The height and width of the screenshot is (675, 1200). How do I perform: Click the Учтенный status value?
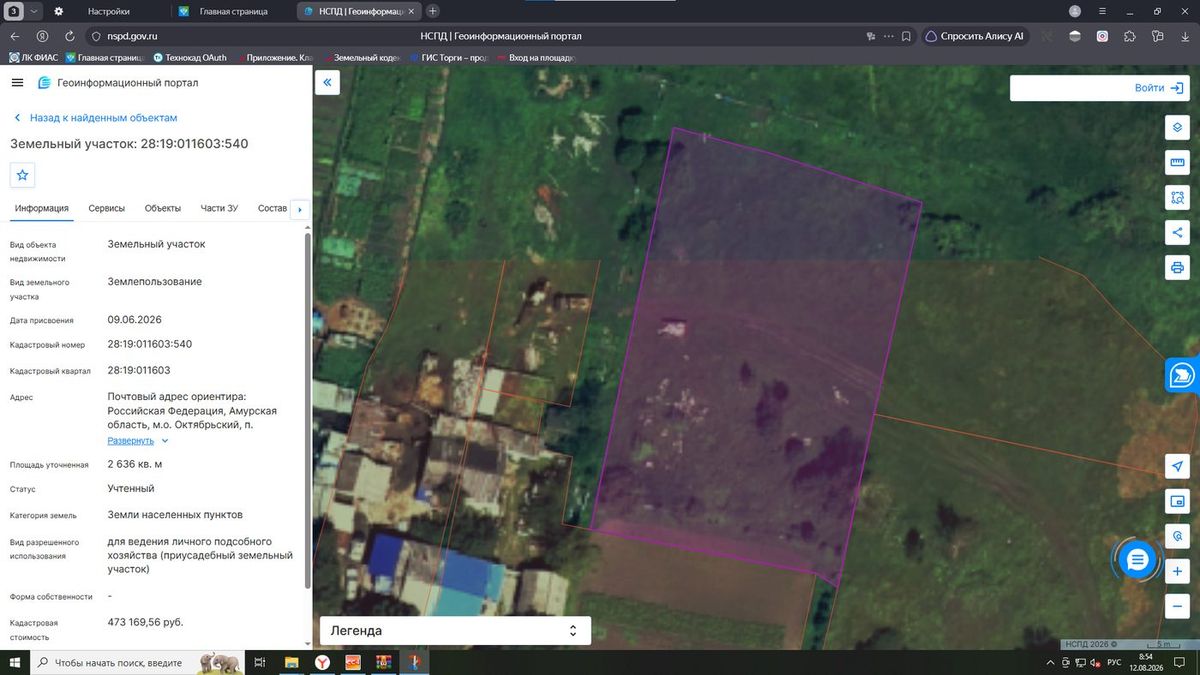[131, 488]
